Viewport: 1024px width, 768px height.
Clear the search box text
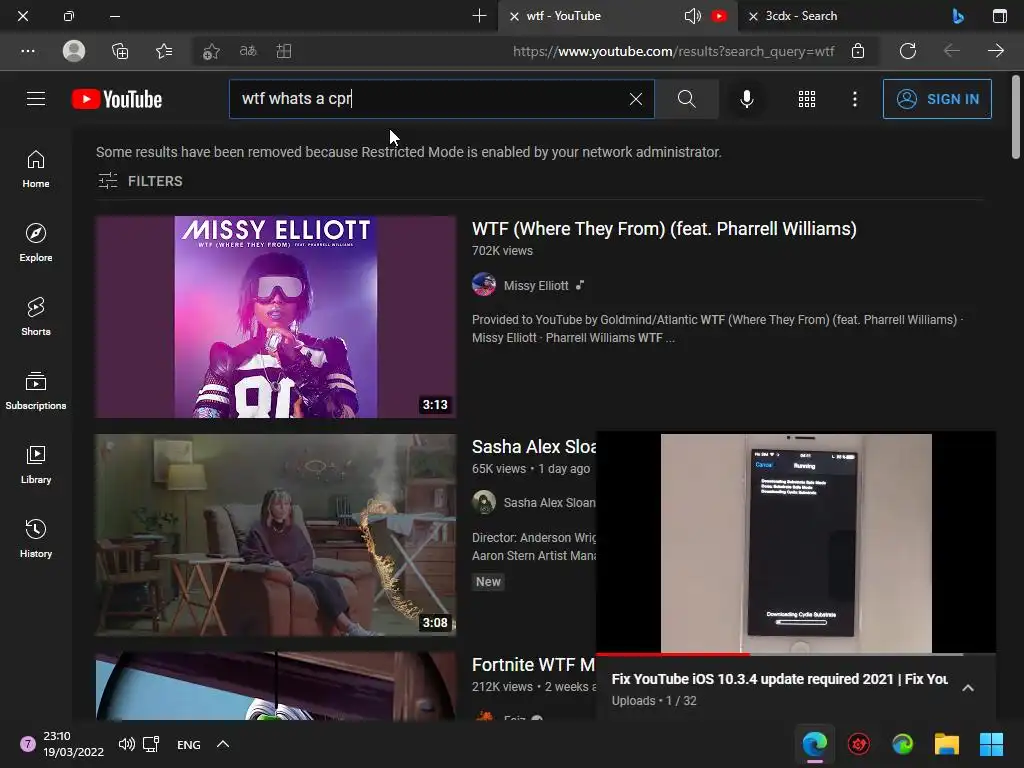coord(635,99)
